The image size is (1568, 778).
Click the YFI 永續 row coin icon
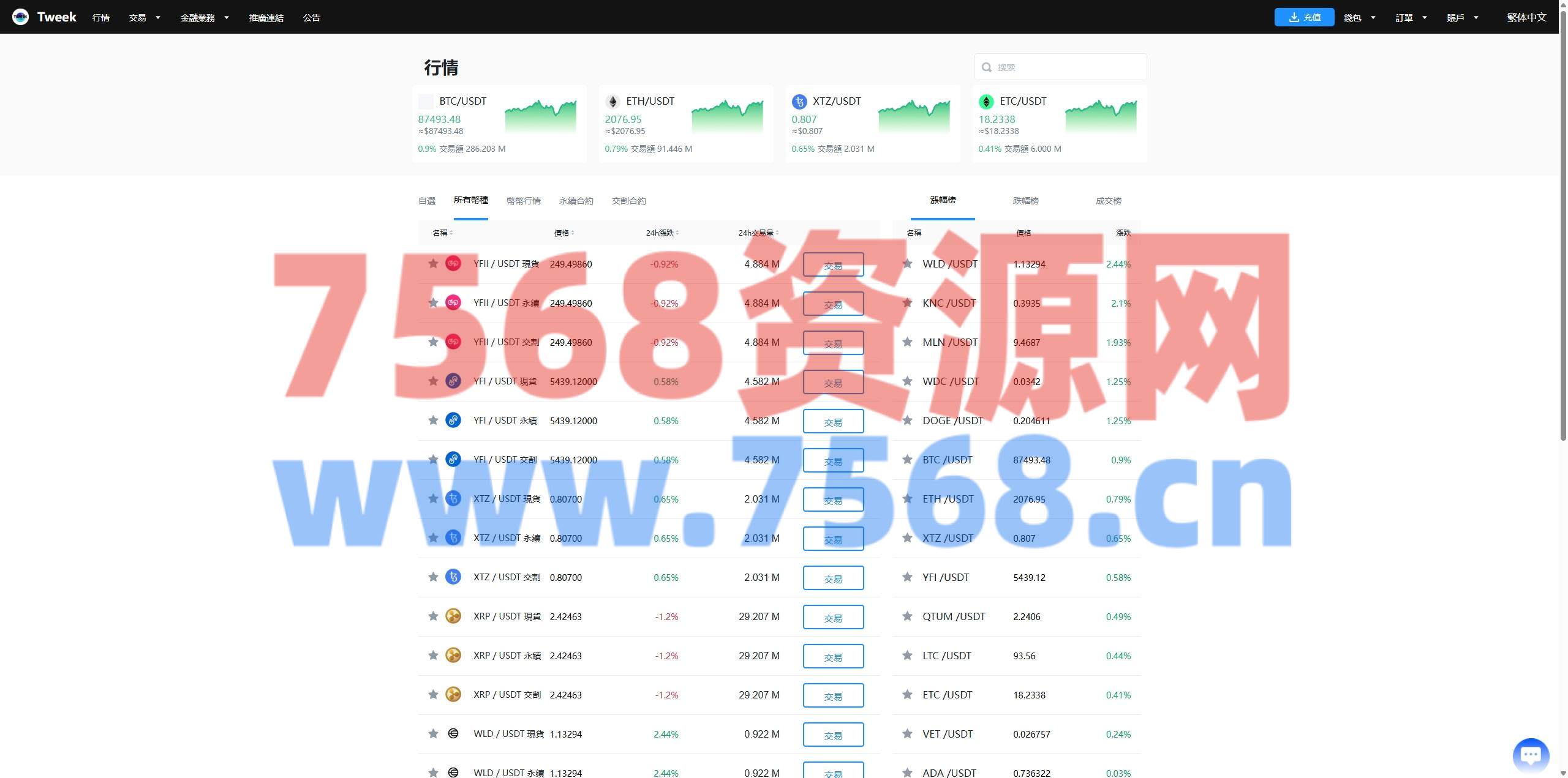[453, 420]
